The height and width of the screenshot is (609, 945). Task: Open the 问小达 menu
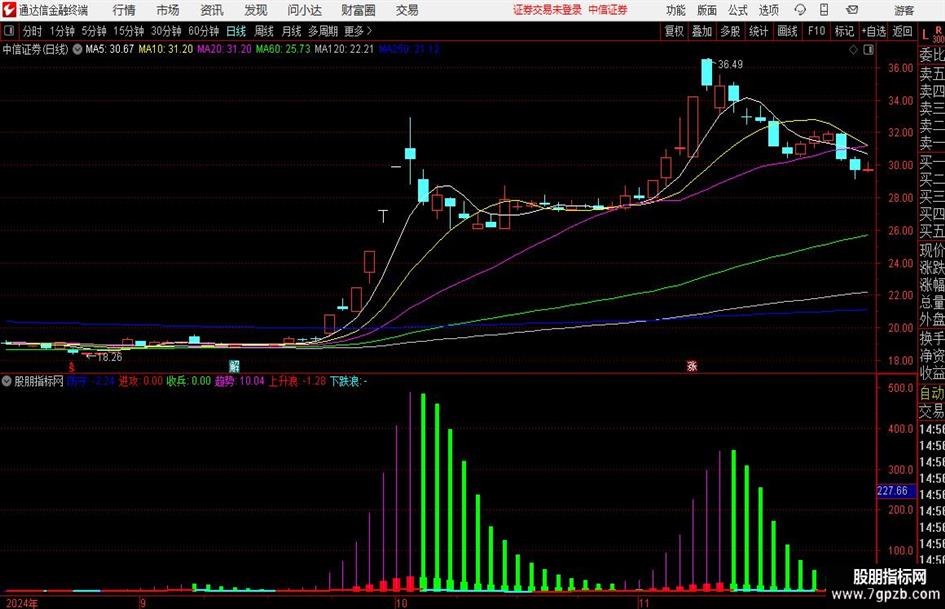coord(304,10)
